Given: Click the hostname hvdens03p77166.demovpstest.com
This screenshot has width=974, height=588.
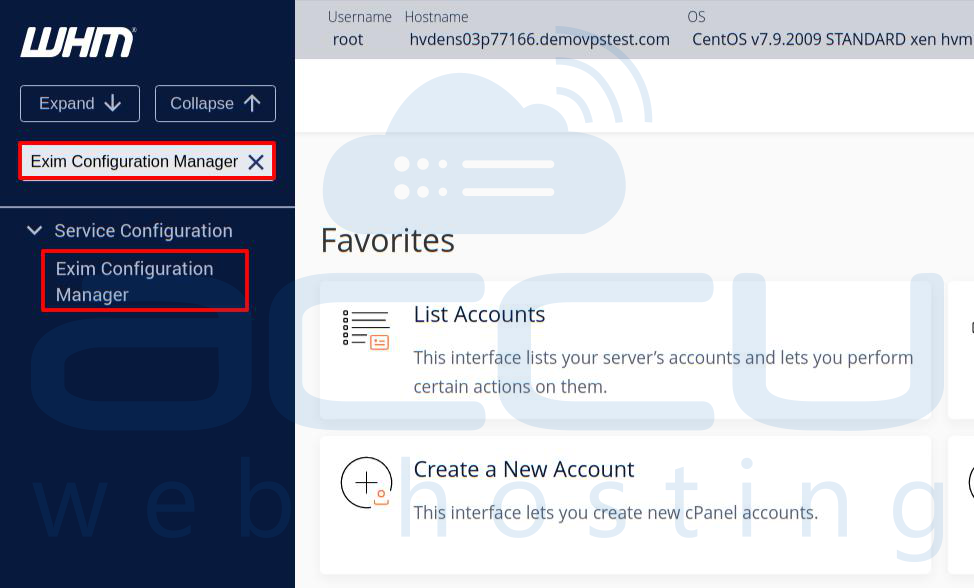Looking at the screenshot, I should (x=541, y=40).
